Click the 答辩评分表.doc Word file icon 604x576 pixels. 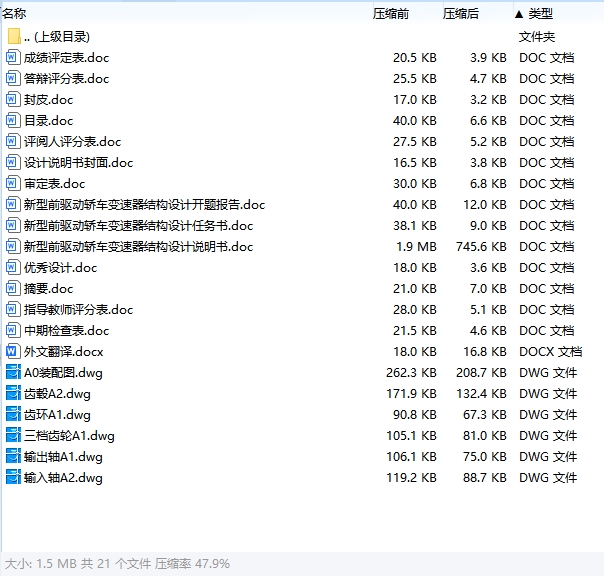coord(12,79)
